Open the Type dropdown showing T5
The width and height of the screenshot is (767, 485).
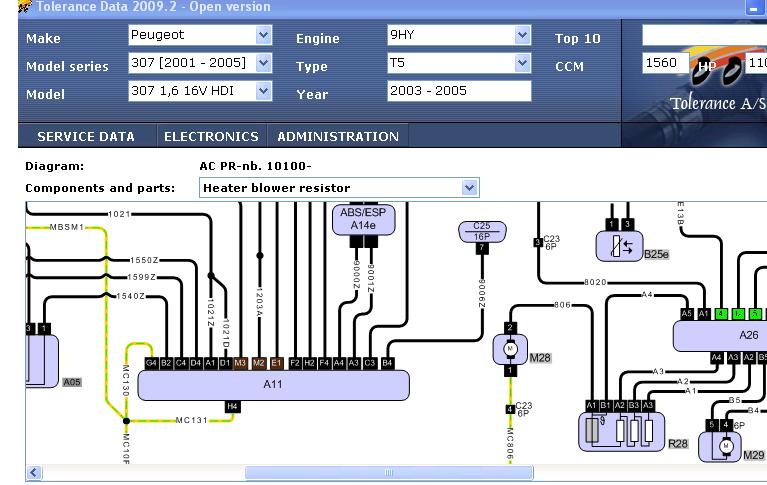point(459,63)
